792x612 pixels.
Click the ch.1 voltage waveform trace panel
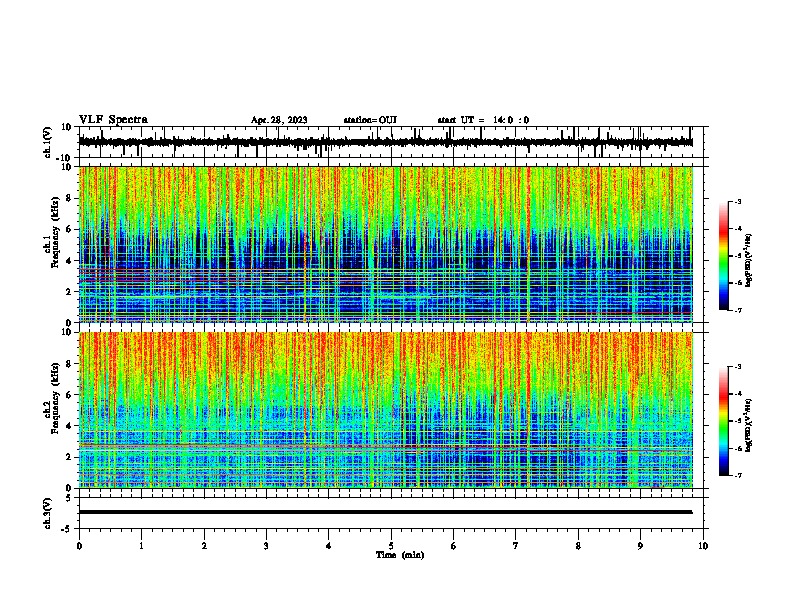[391, 142]
